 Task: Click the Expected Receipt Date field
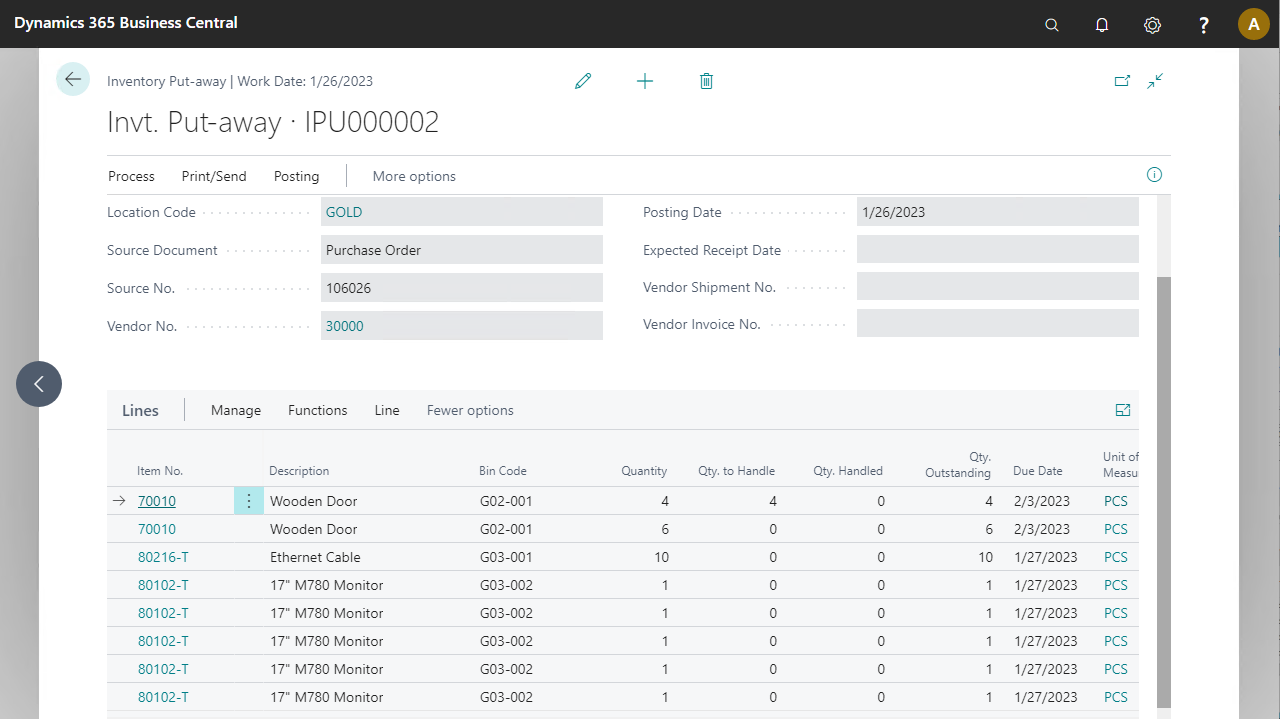[998, 250]
